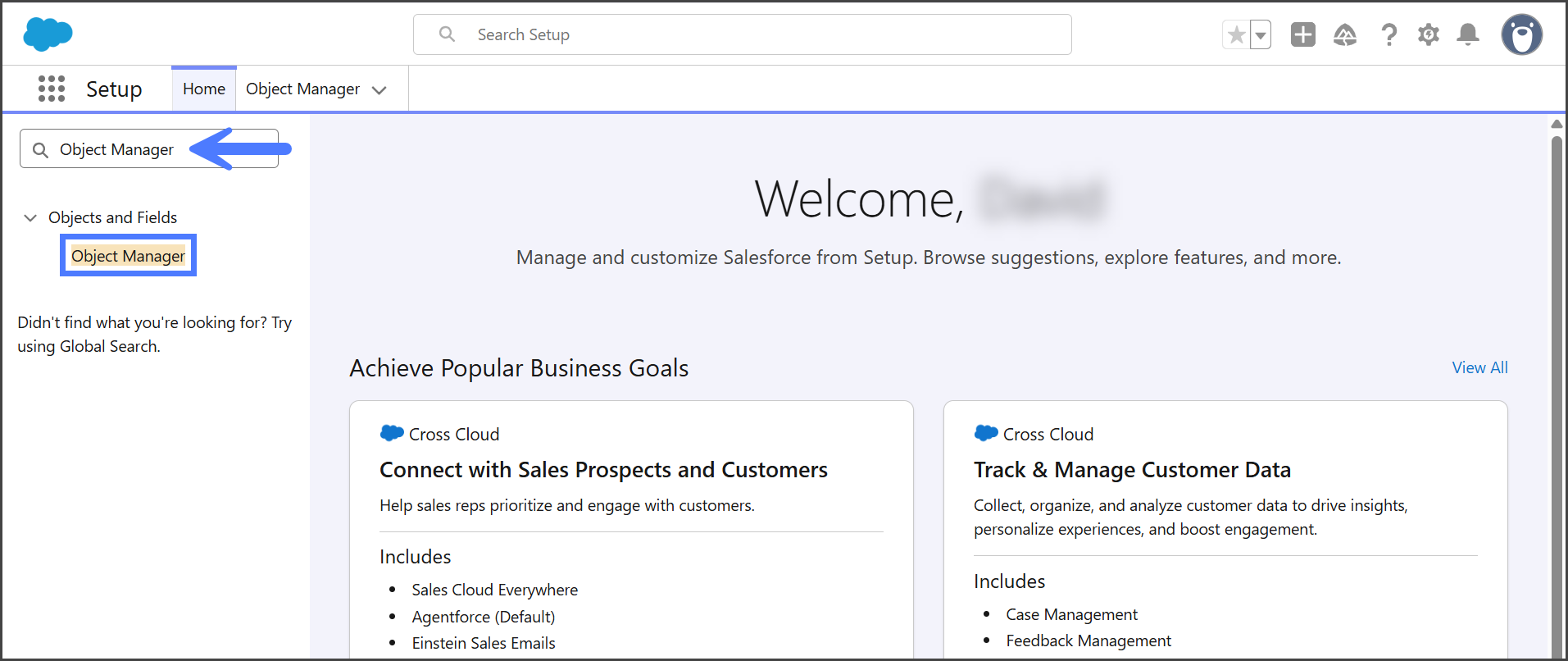Click the scrollbar up arrow
Viewport: 1568px width, 661px height.
coord(1556,124)
